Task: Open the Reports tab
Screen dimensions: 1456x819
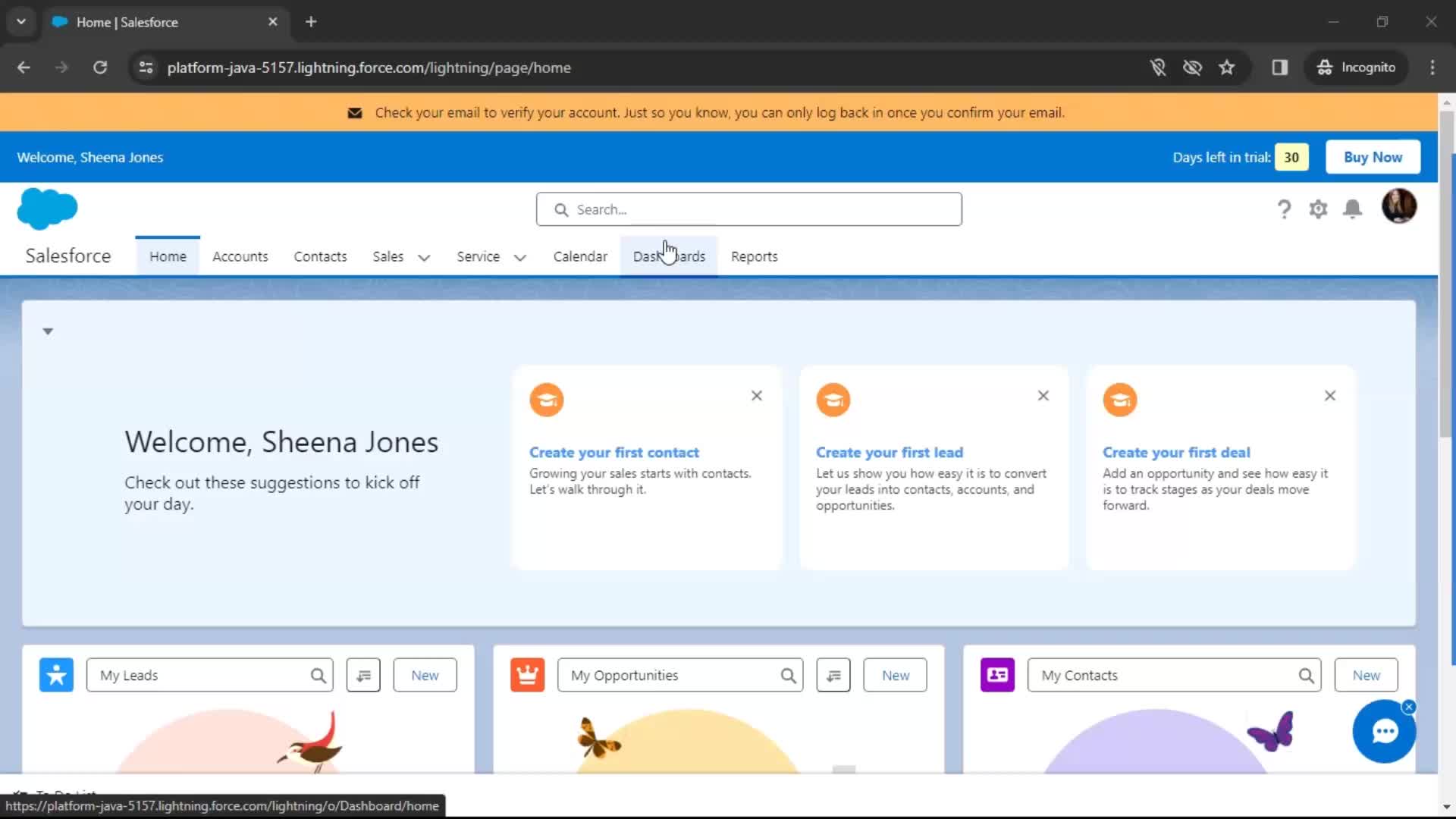Action: 754,256
